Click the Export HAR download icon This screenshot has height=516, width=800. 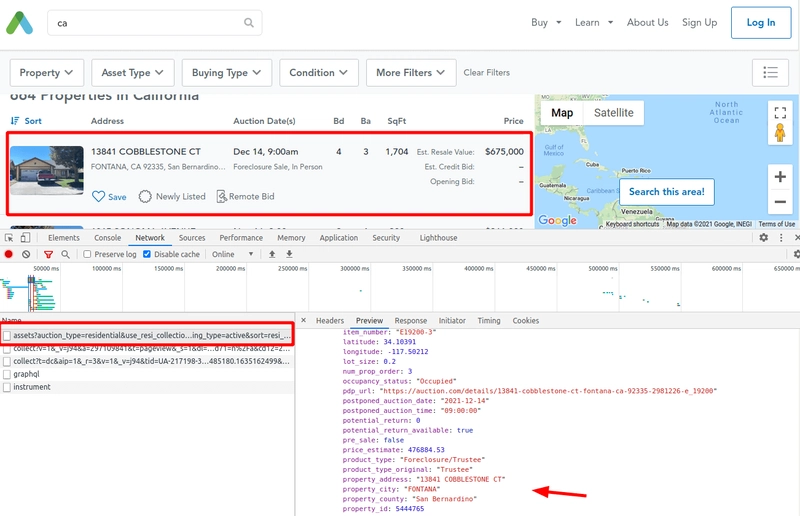pos(289,254)
